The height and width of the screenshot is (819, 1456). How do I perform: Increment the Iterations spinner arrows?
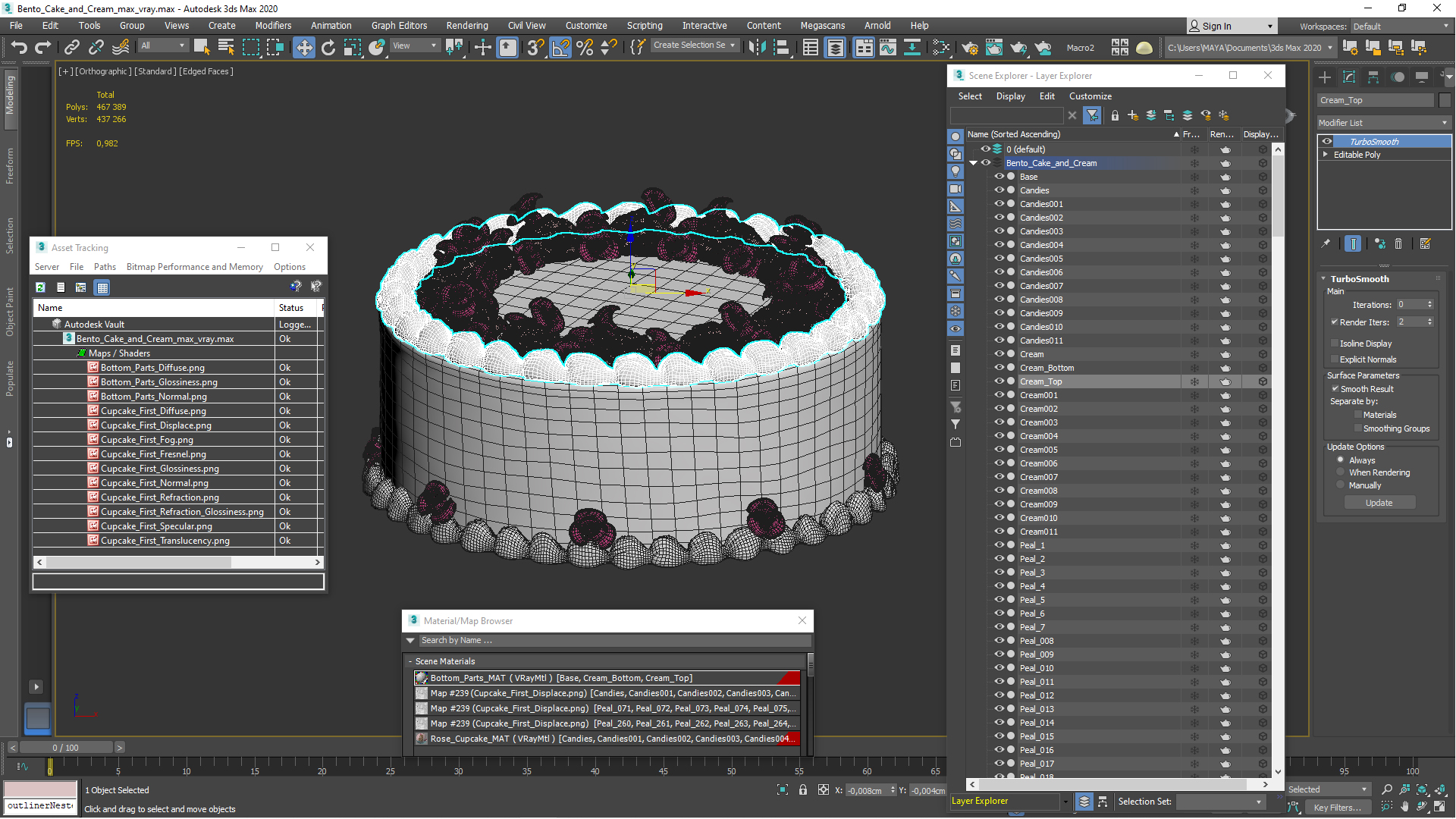coord(1430,302)
